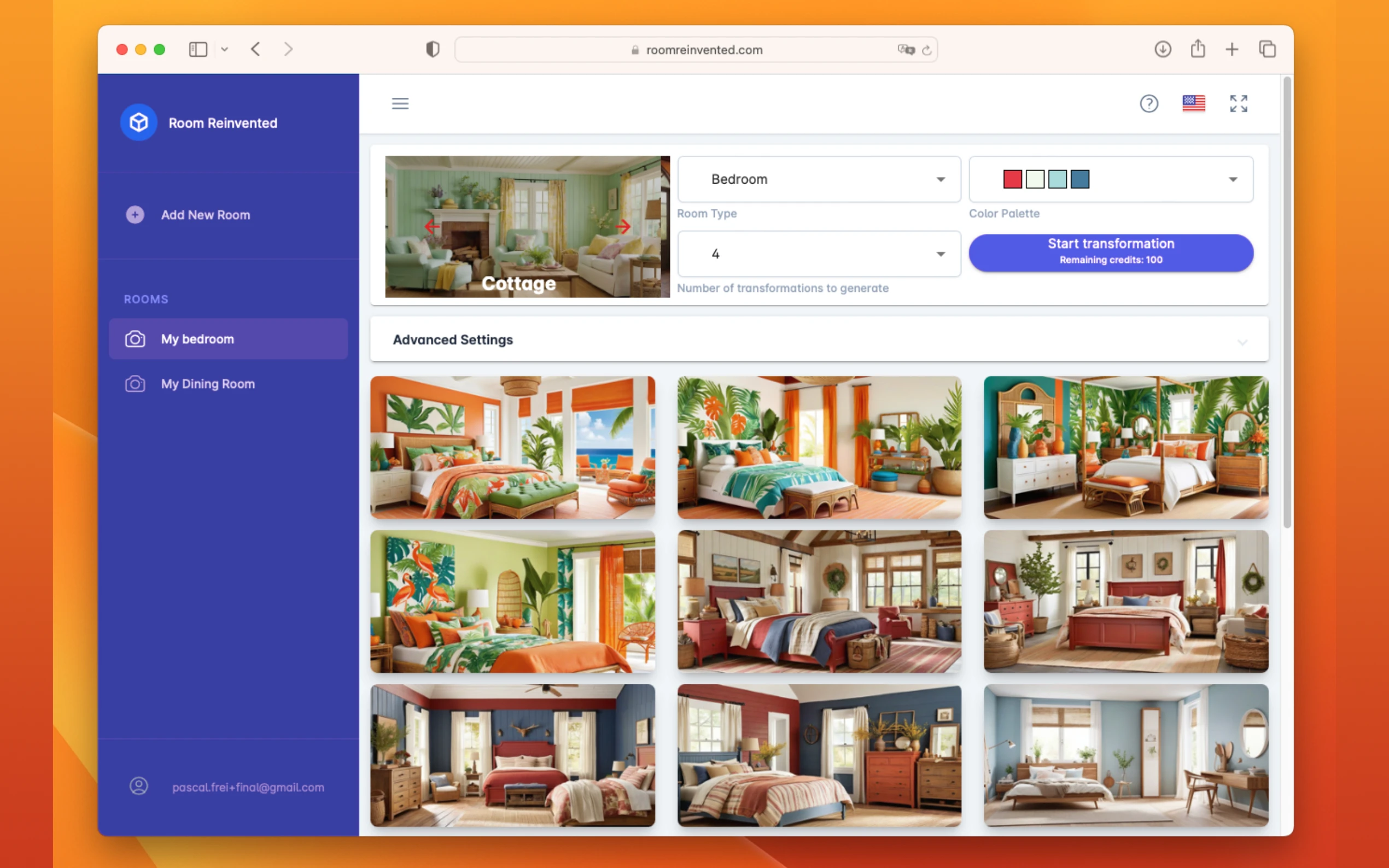
Task: Select My Dining Room in sidebar
Action: coord(207,384)
